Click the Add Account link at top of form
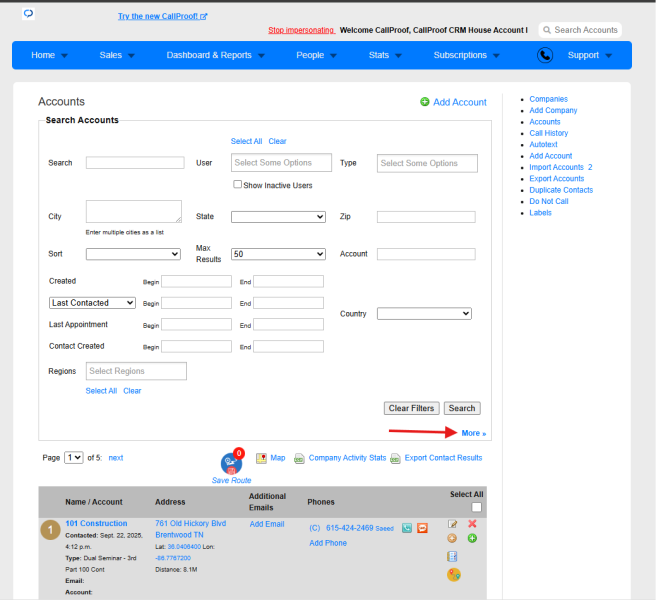This screenshot has height=600, width=656. pos(460,102)
